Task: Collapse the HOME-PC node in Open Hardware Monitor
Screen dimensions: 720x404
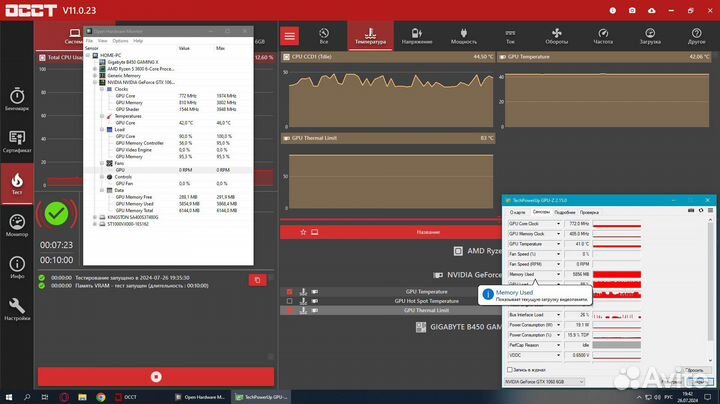Action: coord(88,55)
